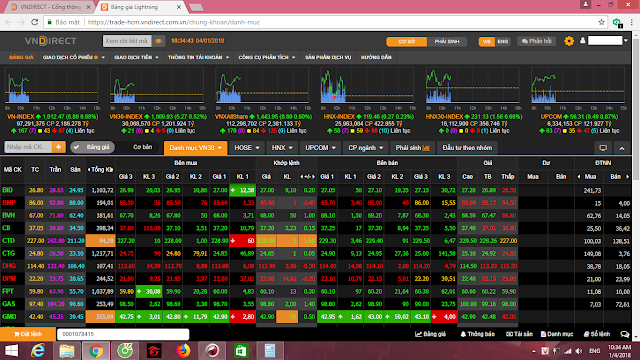The image size is (640, 360).
Task: Switch to CƠ SỞ market mode
Action: pos(407,41)
